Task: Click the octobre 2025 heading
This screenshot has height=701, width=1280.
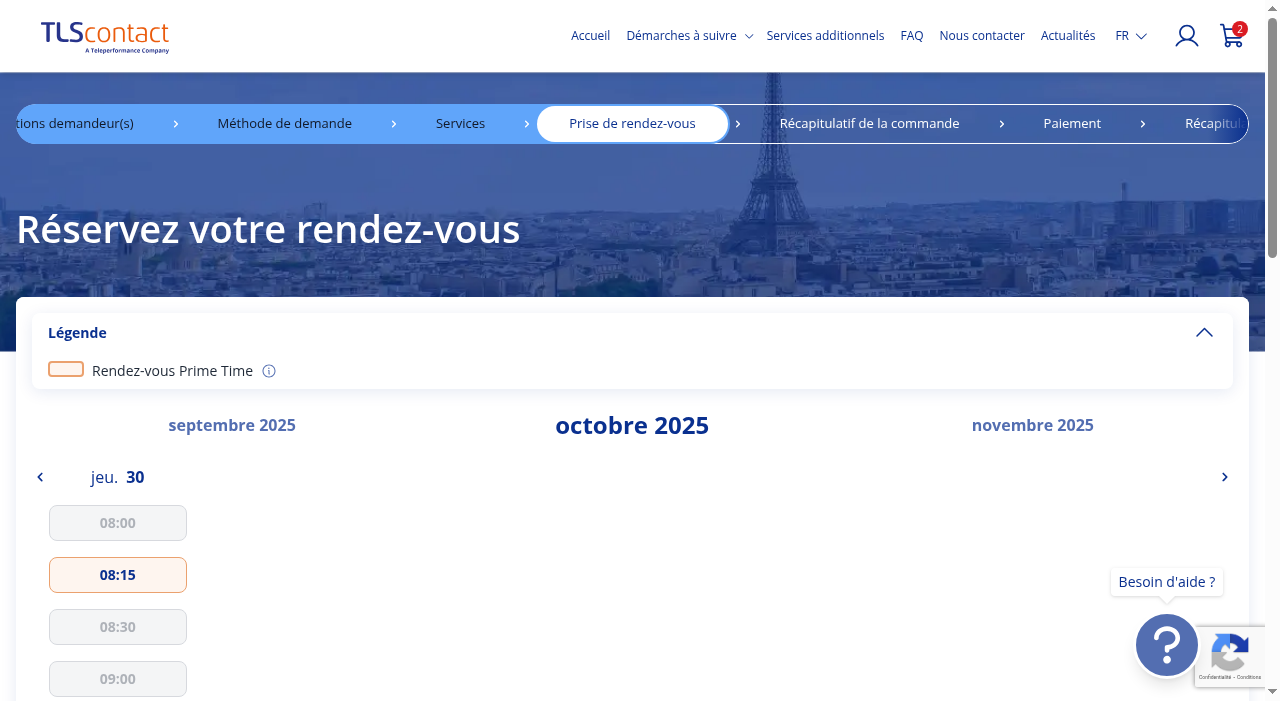Action: (632, 426)
